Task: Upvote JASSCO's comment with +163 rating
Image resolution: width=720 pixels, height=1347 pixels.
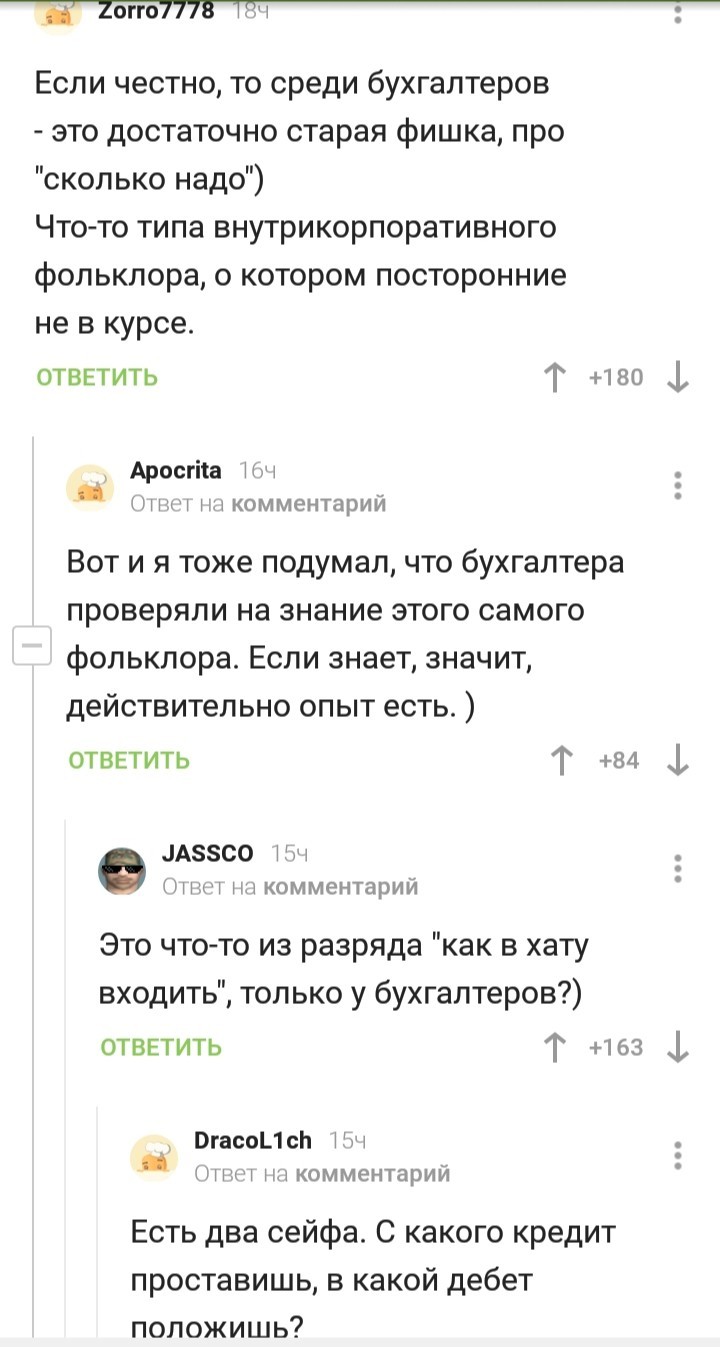Action: 551,1047
